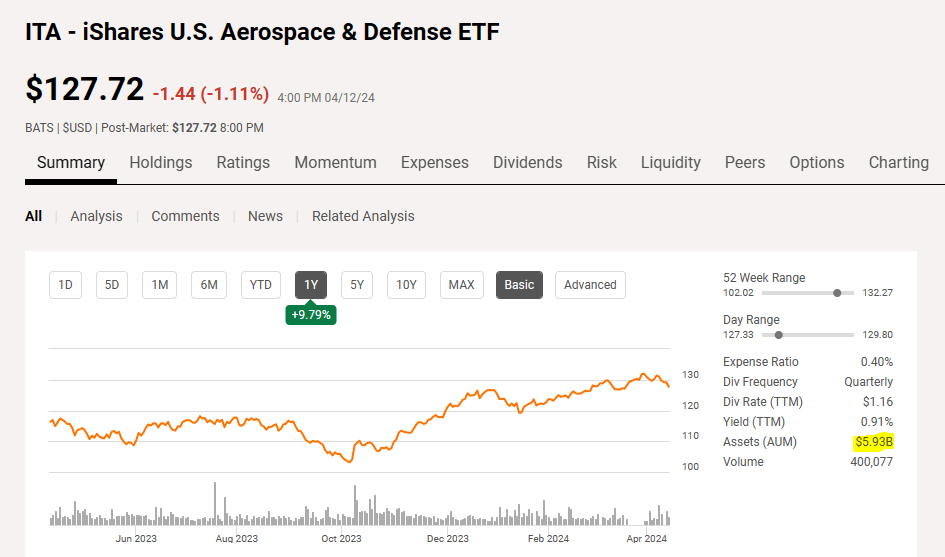The width and height of the screenshot is (945, 557).
Task: Go to the Expenses tab
Action: click(x=434, y=162)
